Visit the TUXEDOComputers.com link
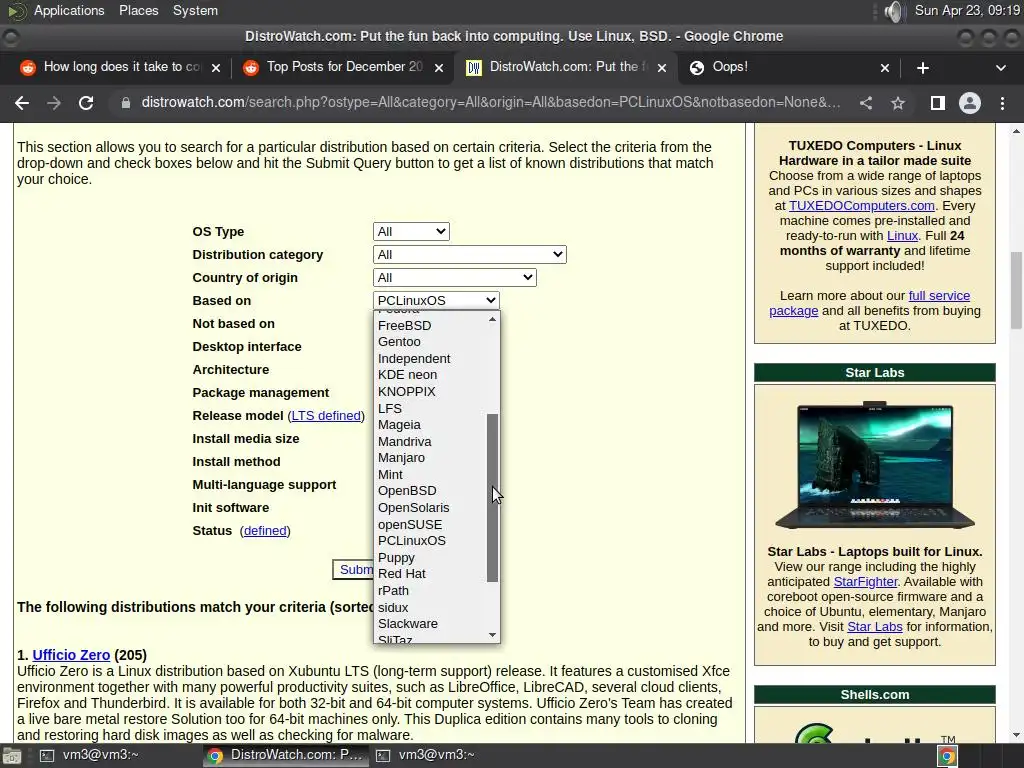 (861, 206)
